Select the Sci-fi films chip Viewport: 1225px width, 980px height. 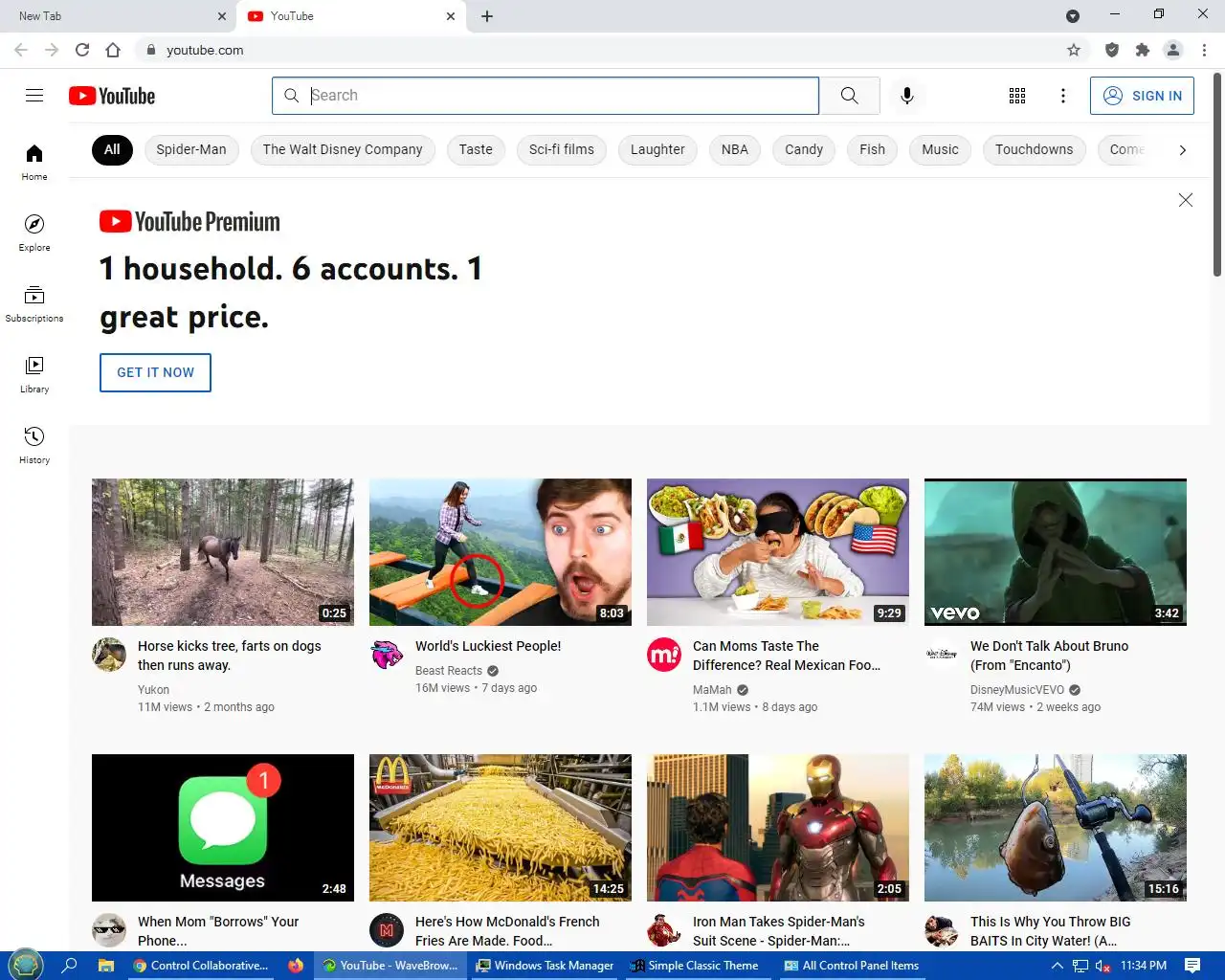click(562, 149)
